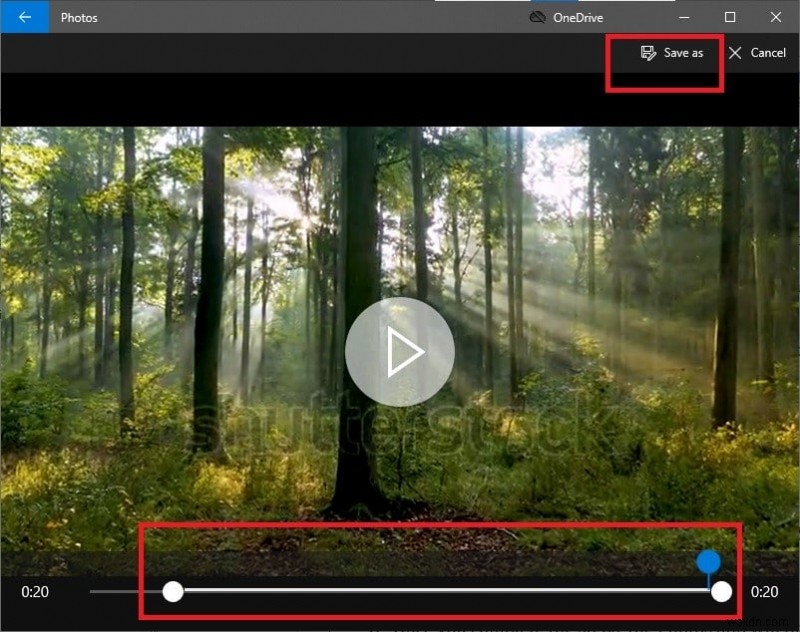Image resolution: width=800 pixels, height=632 pixels.
Task: Click the right 0:20 duration label
Action: point(765,592)
